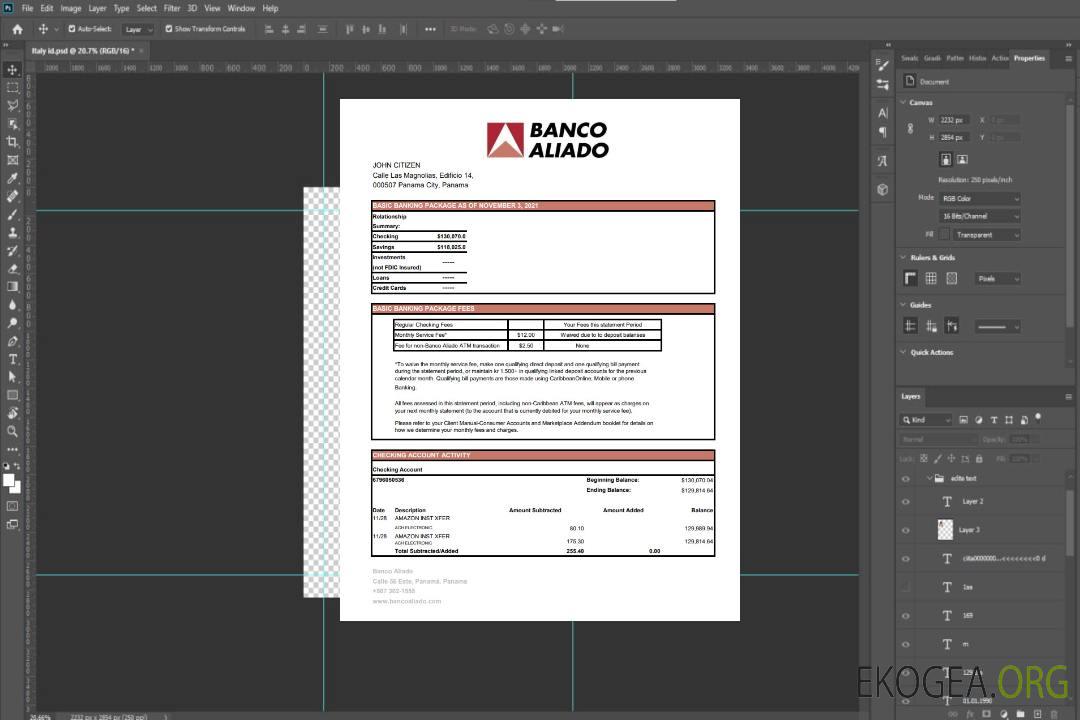Viewport: 1080px width, 720px height.
Task: Select the Eraser tool
Action: (x=12, y=269)
